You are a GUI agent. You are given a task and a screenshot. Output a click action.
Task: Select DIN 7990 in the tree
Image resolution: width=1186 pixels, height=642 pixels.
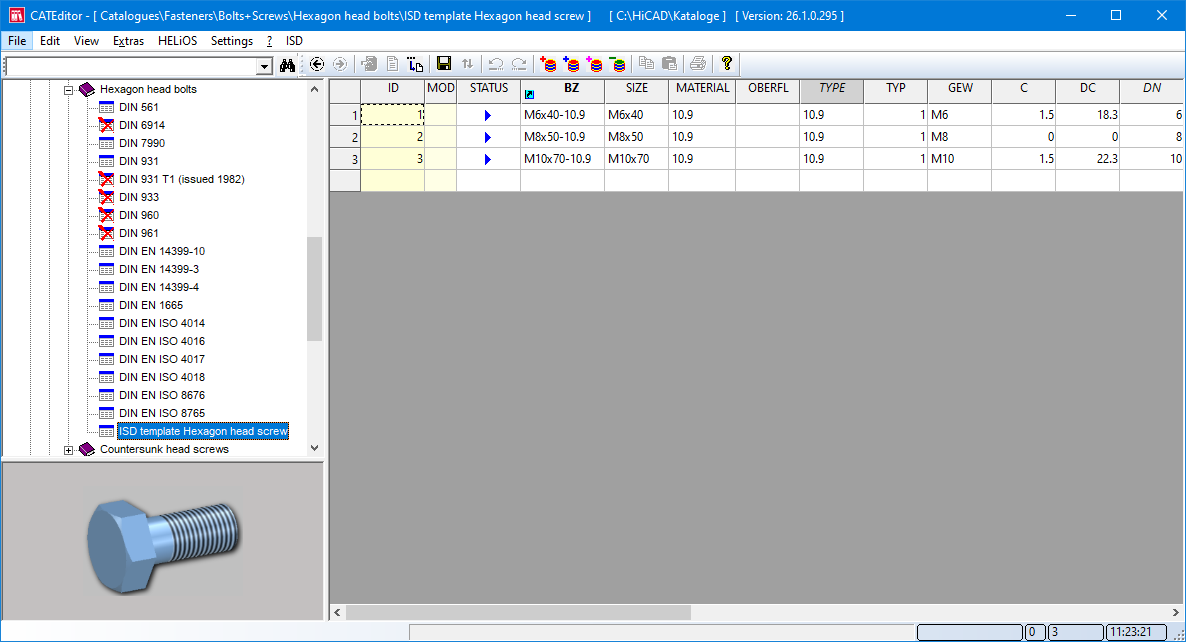[x=141, y=144]
